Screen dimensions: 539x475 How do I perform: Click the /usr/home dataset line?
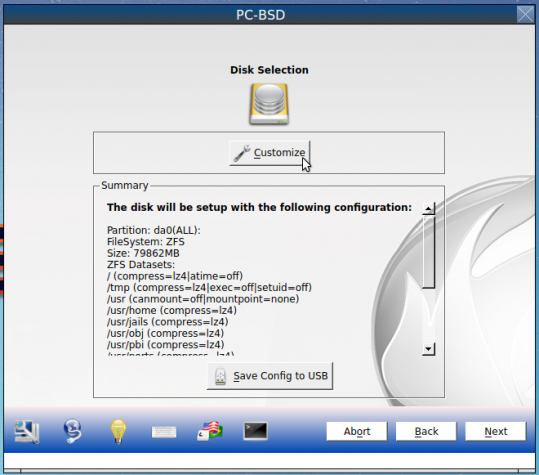click(172, 310)
